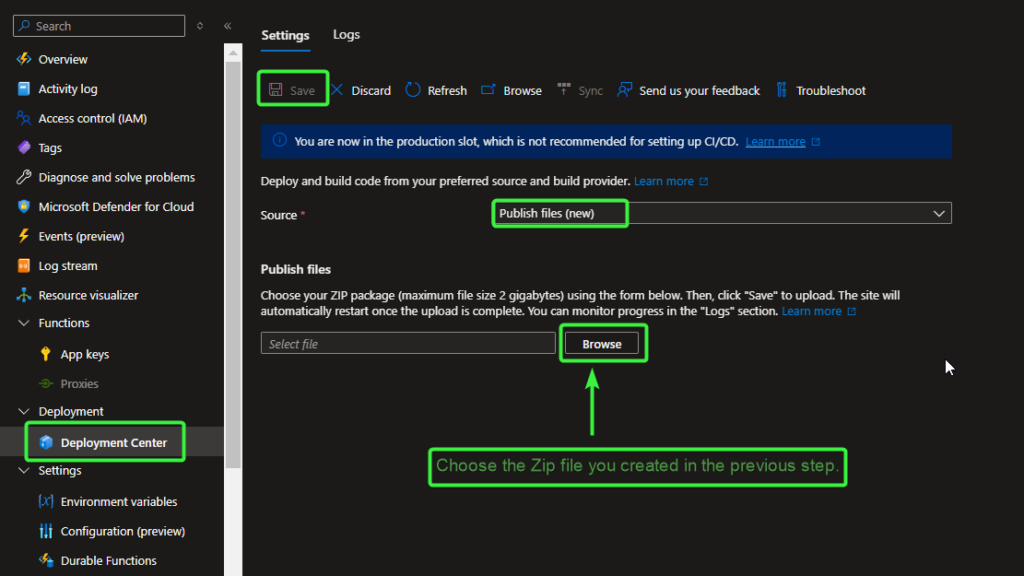Click the Resource visualizer icon
1024x576 pixels.
[24, 295]
